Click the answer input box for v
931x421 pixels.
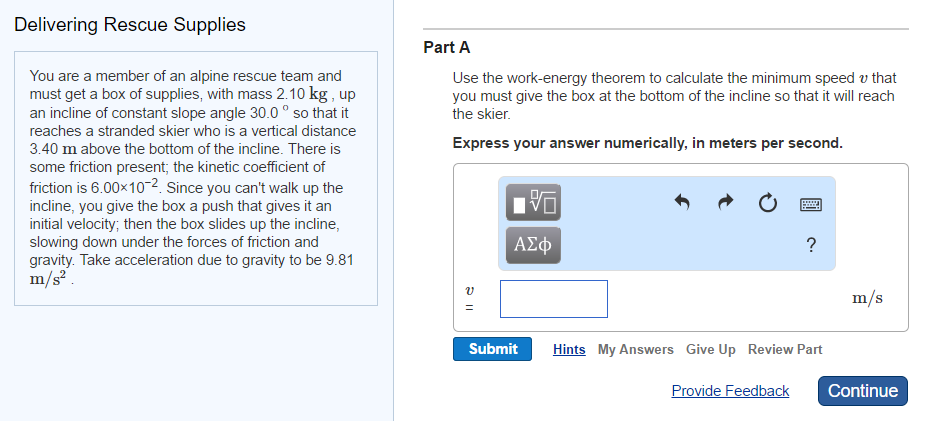pos(553,299)
